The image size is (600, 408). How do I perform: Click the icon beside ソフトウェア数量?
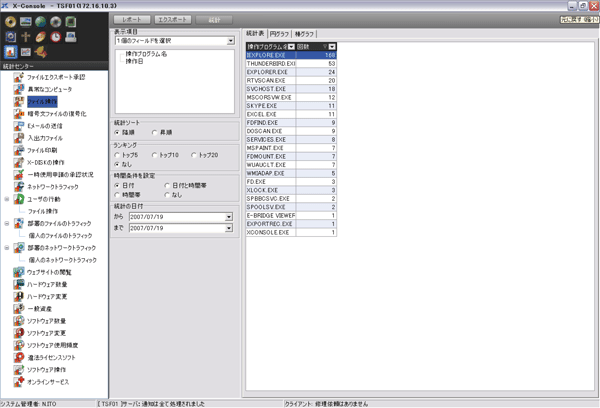[x=19, y=321]
